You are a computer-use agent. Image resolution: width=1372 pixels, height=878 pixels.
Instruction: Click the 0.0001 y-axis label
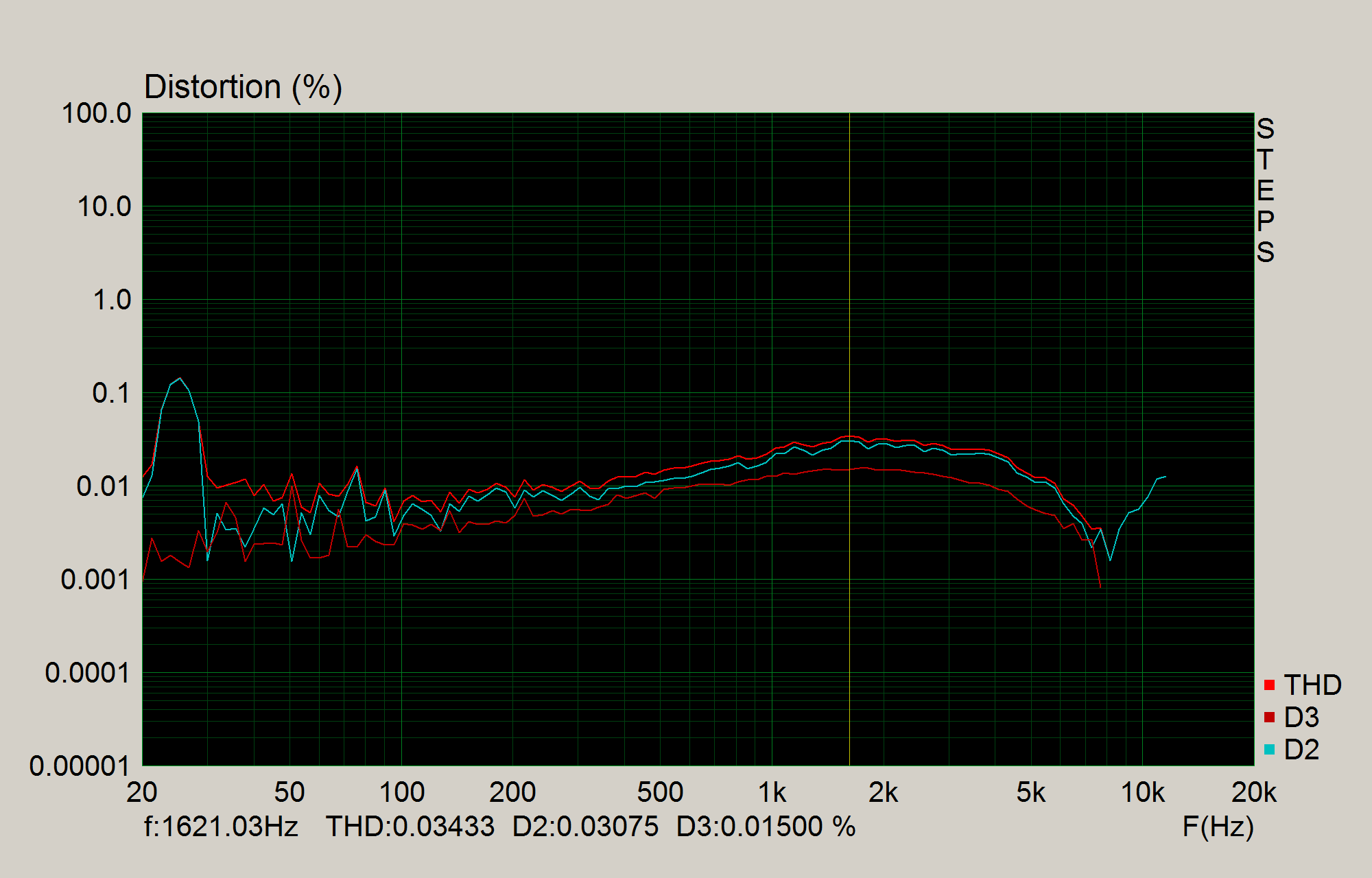coord(88,673)
